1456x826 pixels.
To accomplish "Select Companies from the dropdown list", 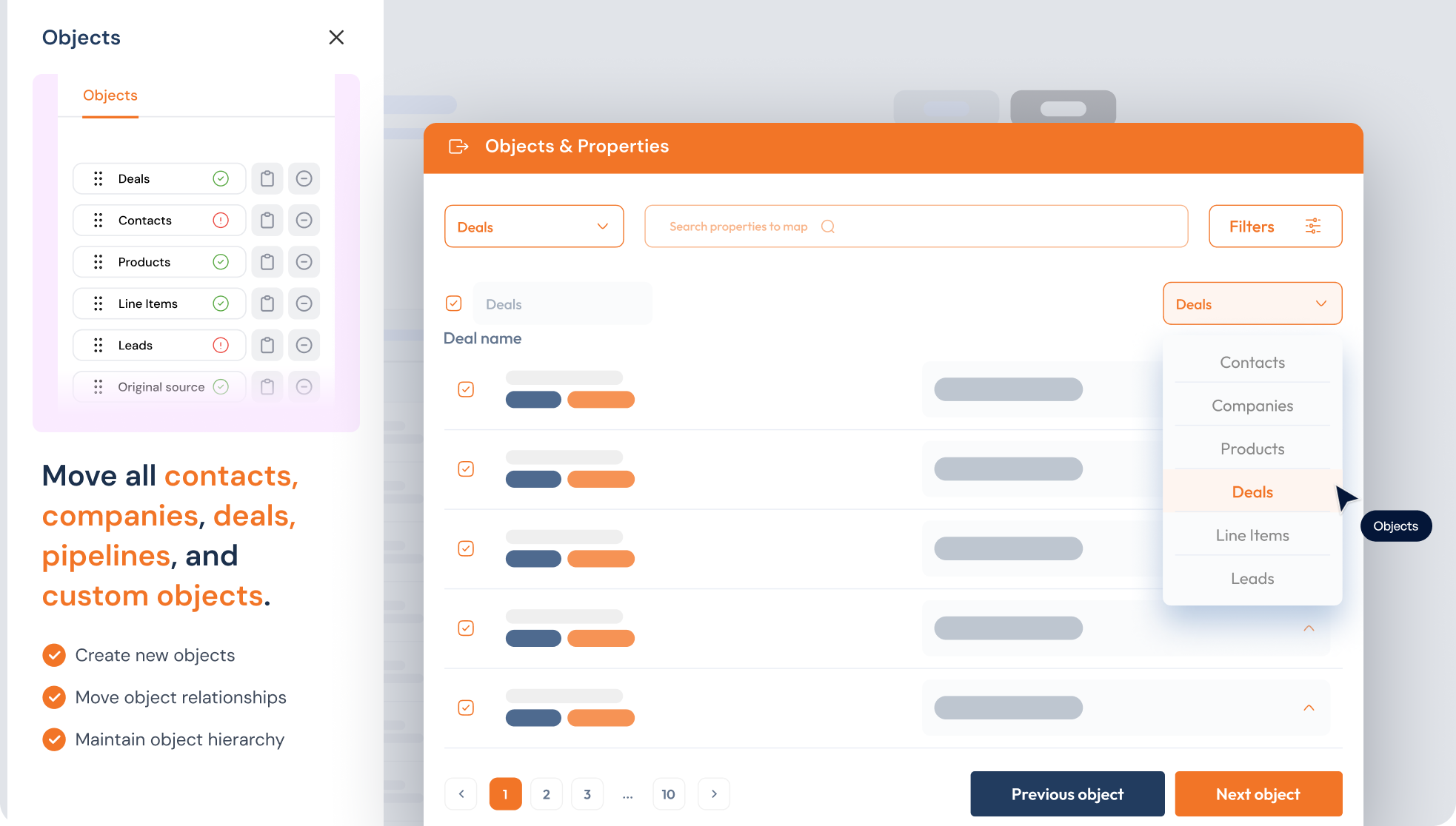I will [x=1252, y=406].
